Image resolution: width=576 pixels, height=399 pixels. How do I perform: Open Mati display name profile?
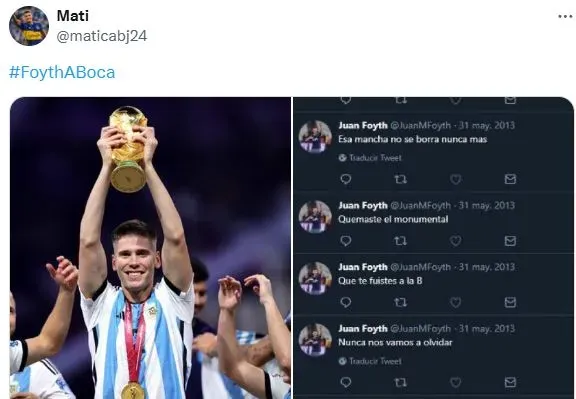click(73, 16)
